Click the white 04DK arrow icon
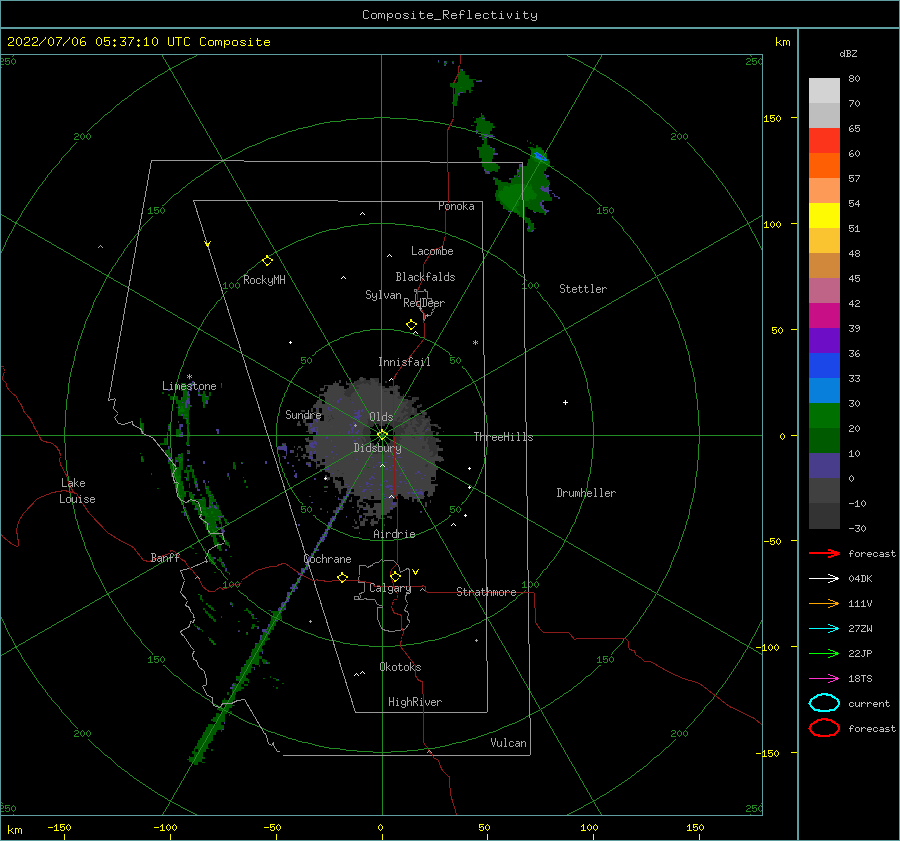This screenshot has width=900, height=841. coord(824,579)
